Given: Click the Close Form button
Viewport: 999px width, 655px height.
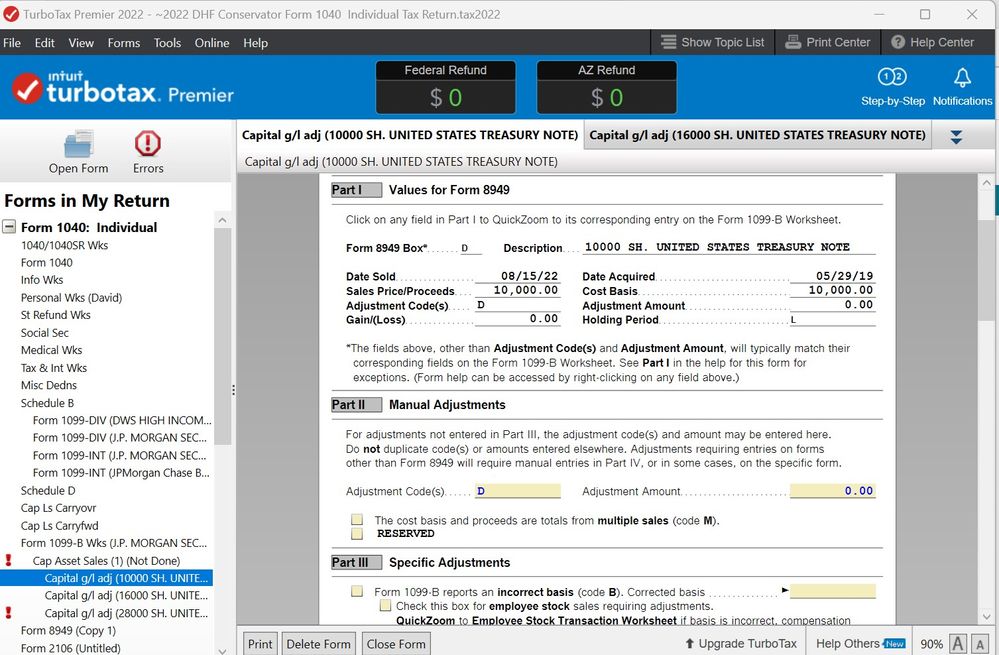Looking at the screenshot, I should [x=396, y=644].
